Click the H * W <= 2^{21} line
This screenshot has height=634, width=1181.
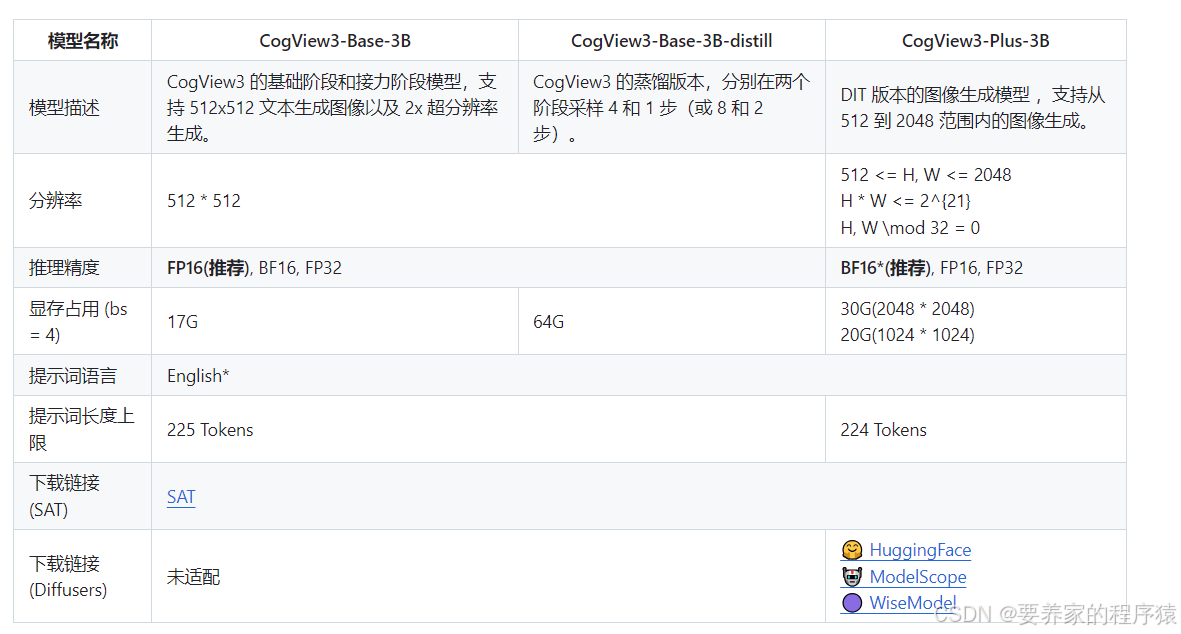click(x=905, y=201)
